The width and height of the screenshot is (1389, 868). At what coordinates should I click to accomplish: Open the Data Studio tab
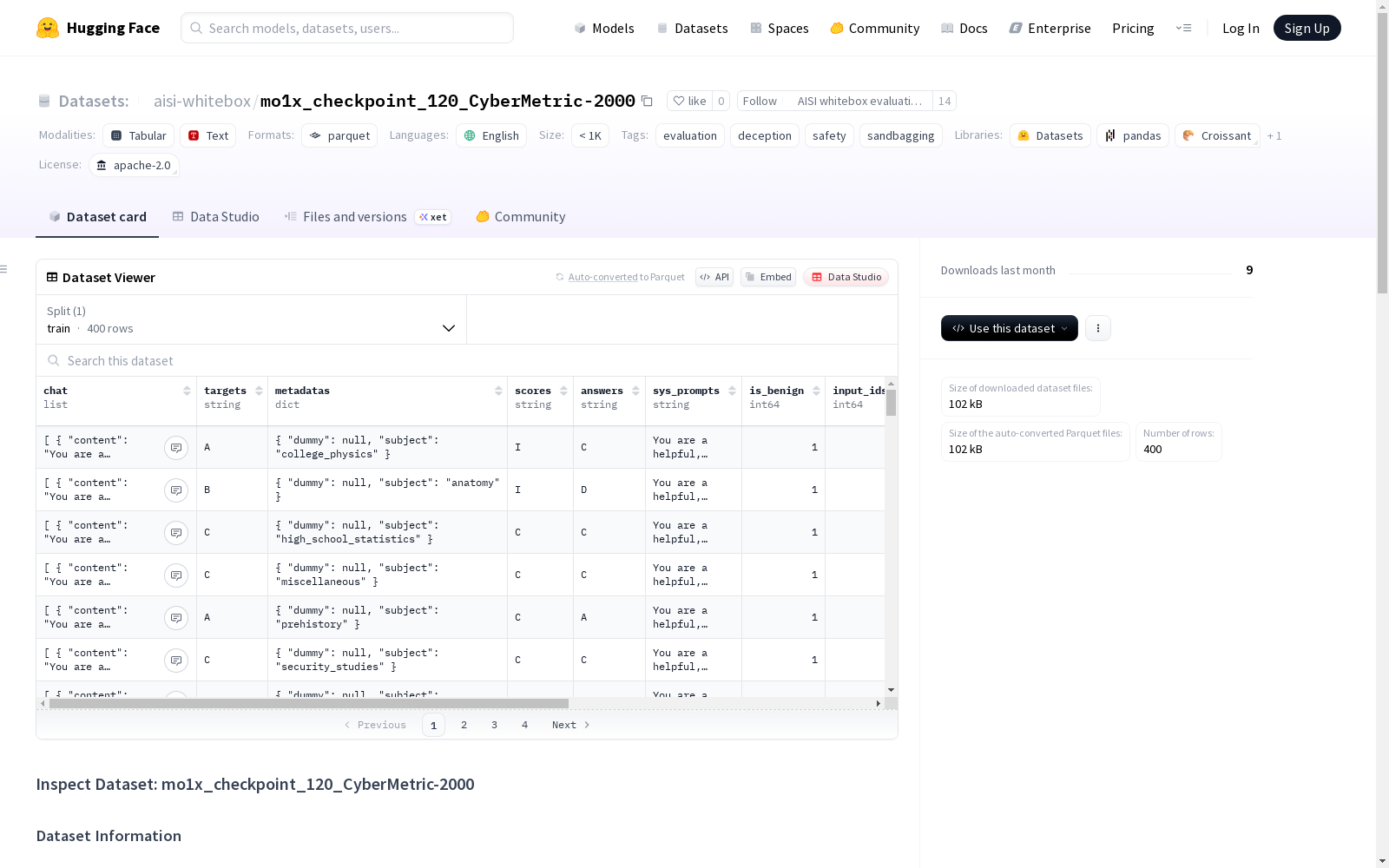(216, 217)
